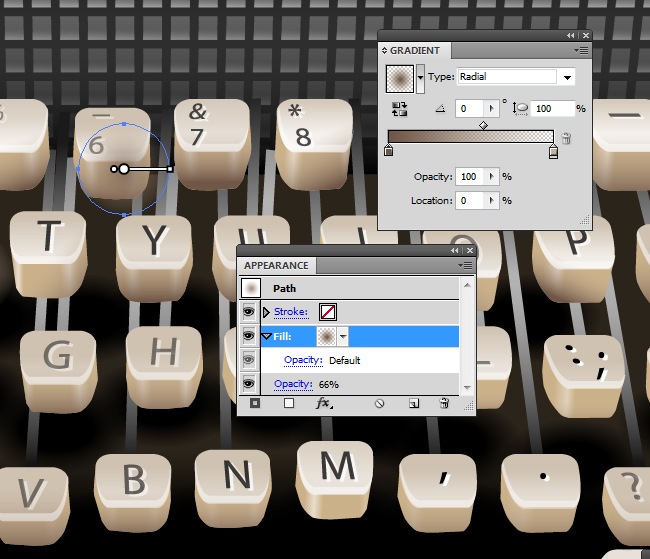This screenshot has height=559, width=650.
Task: Open the Gradient panel options menu
Action: (582, 50)
